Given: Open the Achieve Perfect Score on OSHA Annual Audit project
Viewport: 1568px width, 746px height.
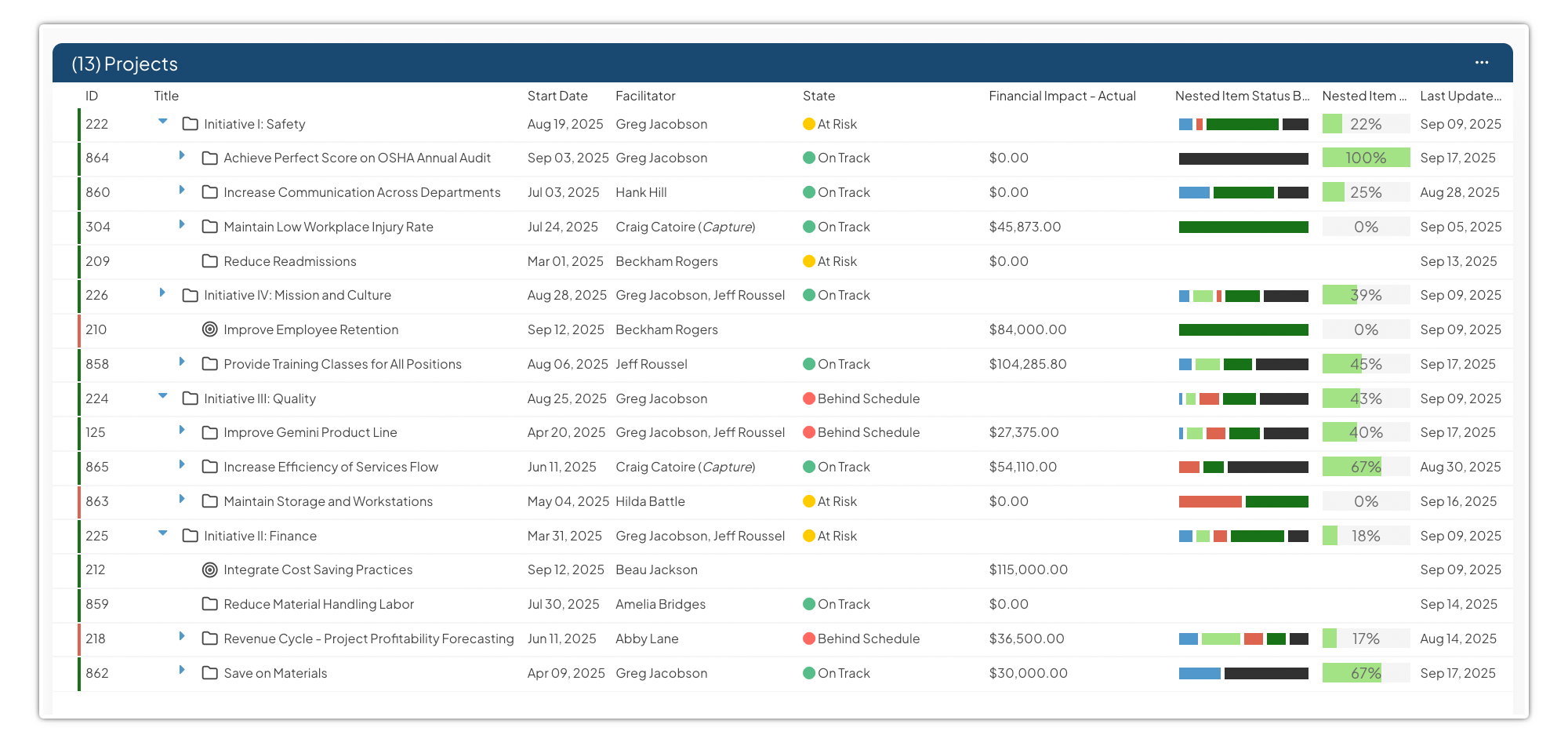Looking at the screenshot, I should point(357,158).
